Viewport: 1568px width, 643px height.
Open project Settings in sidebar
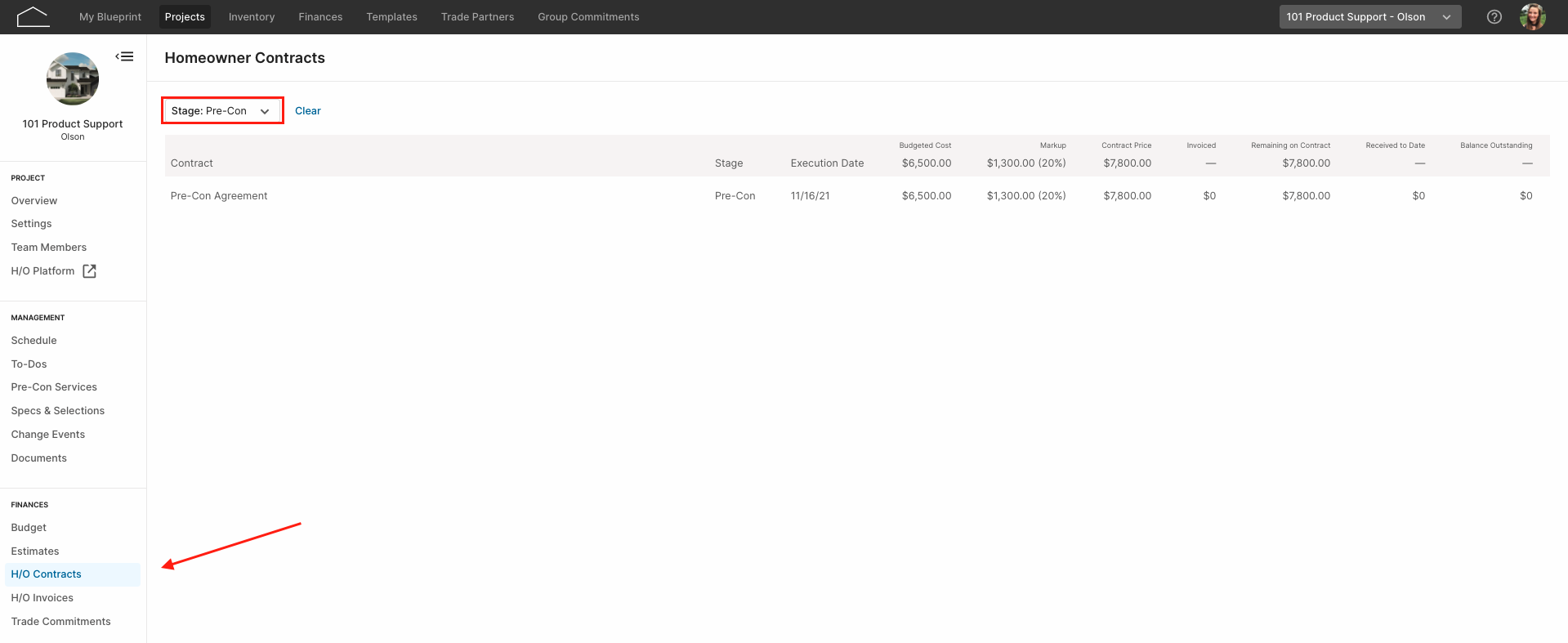(x=32, y=224)
